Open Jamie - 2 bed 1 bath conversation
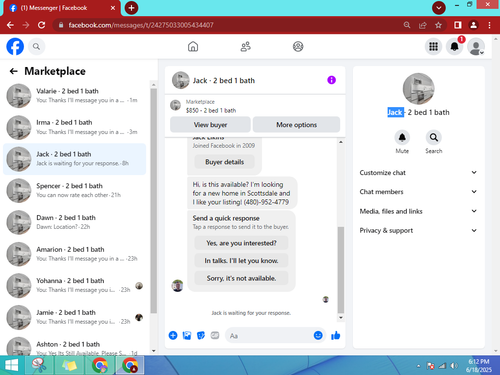The width and height of the screenshot is (500, 375). [75, 317]
